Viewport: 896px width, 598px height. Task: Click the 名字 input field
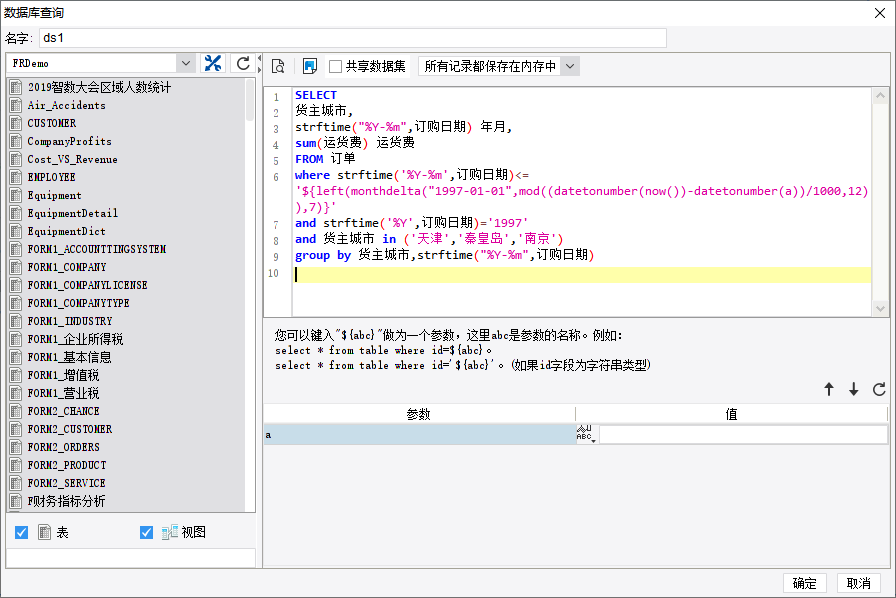coord(353,38)
